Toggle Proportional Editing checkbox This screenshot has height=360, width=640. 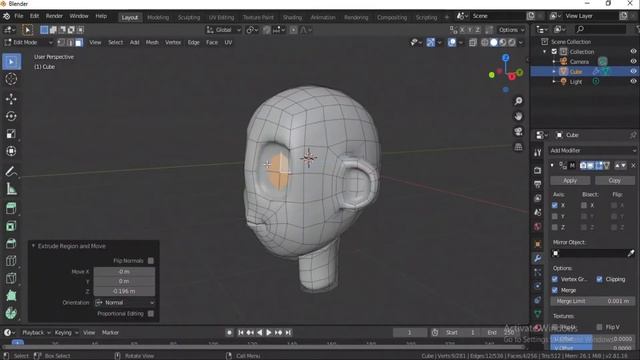click(151, 313)
